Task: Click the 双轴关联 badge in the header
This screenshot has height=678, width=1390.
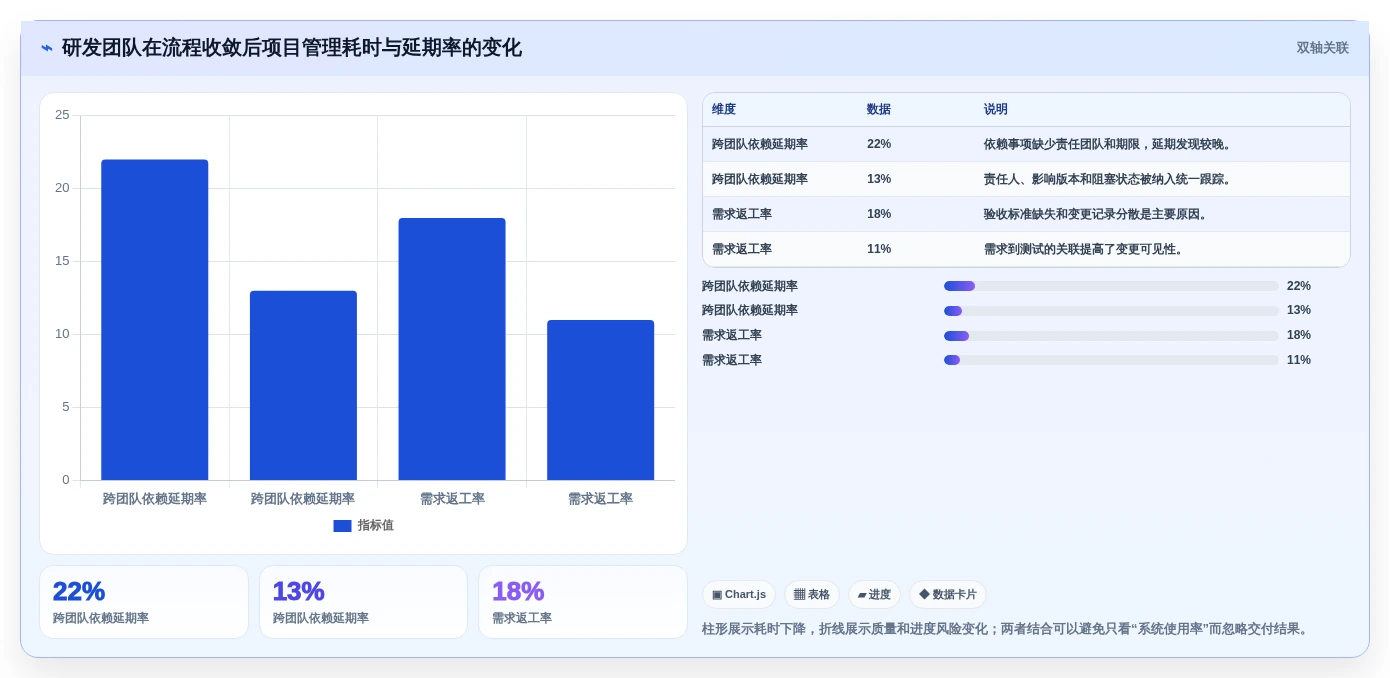Action: [x=1322, y=48]
